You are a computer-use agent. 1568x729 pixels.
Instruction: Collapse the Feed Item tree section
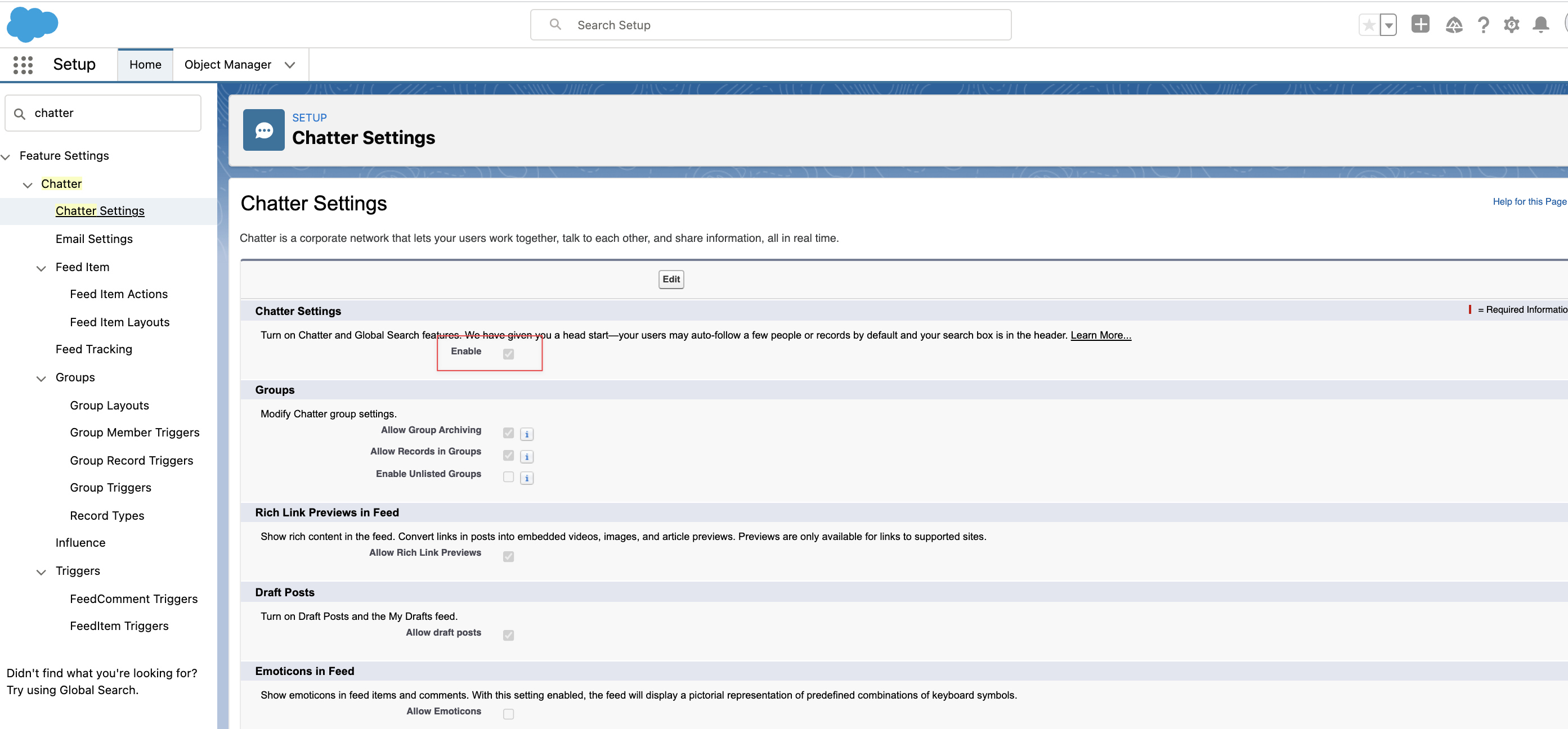(42, 268)
